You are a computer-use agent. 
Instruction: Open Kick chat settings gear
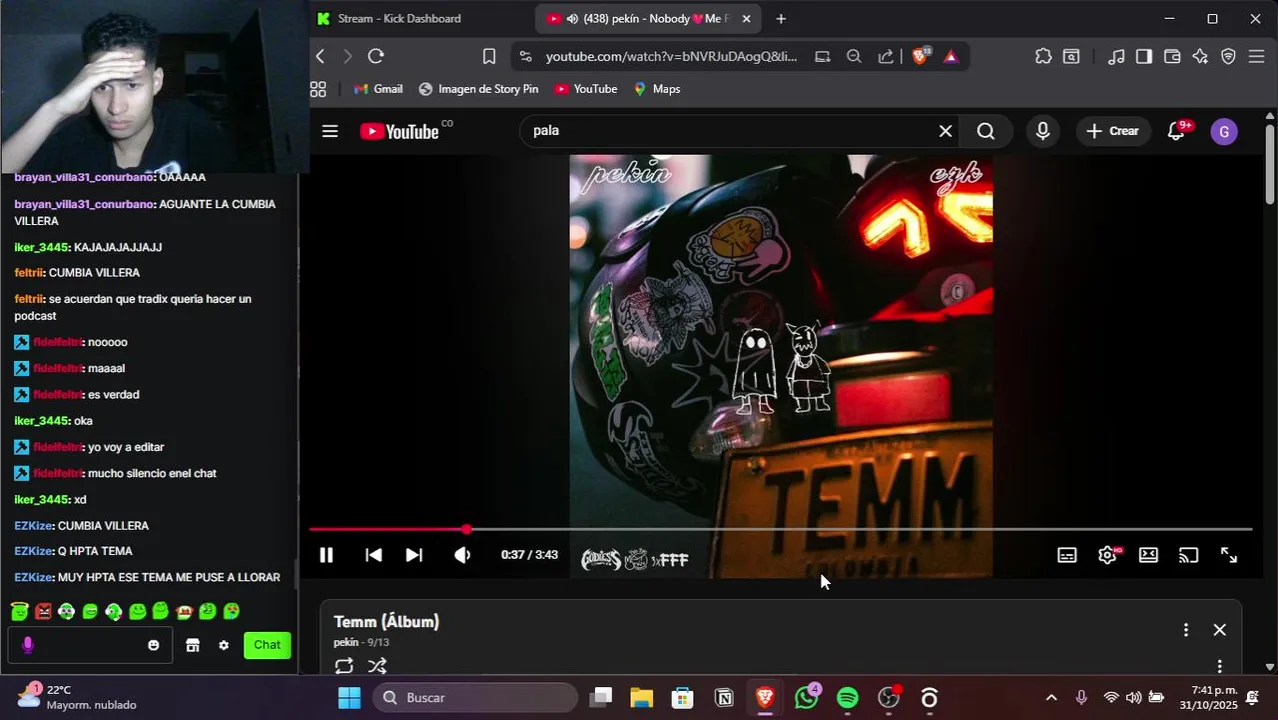pos(224,645)
